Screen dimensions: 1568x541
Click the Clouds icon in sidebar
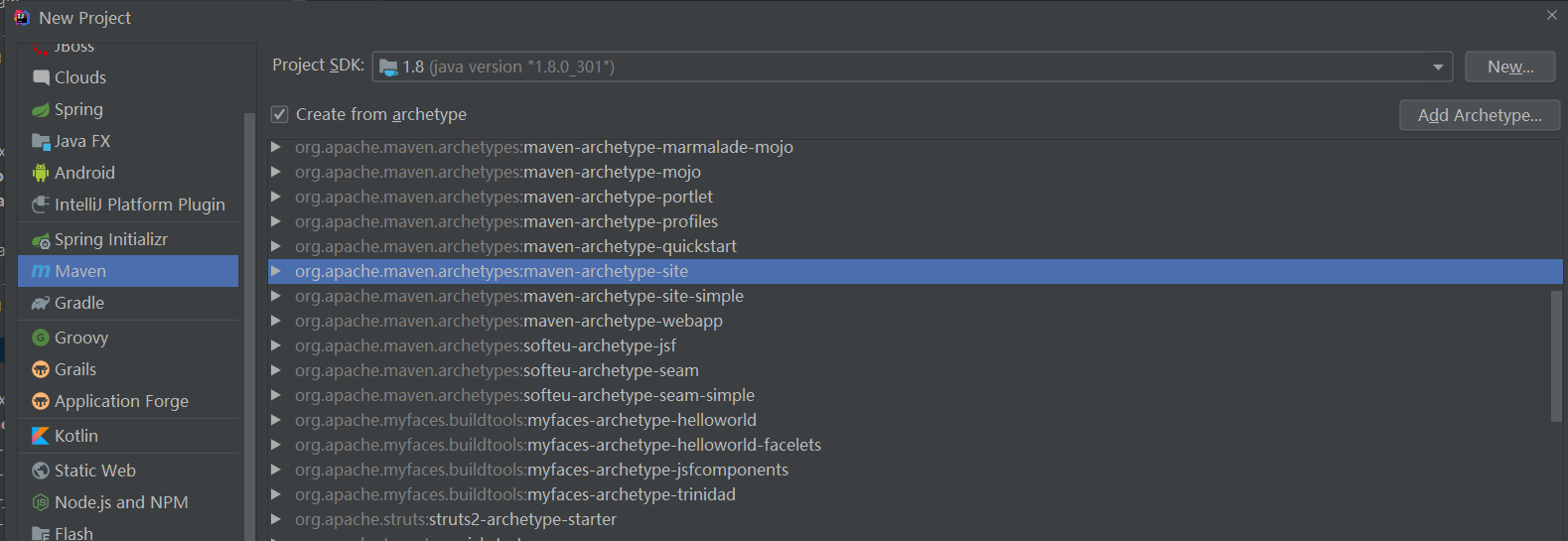[x=41, y=77]
